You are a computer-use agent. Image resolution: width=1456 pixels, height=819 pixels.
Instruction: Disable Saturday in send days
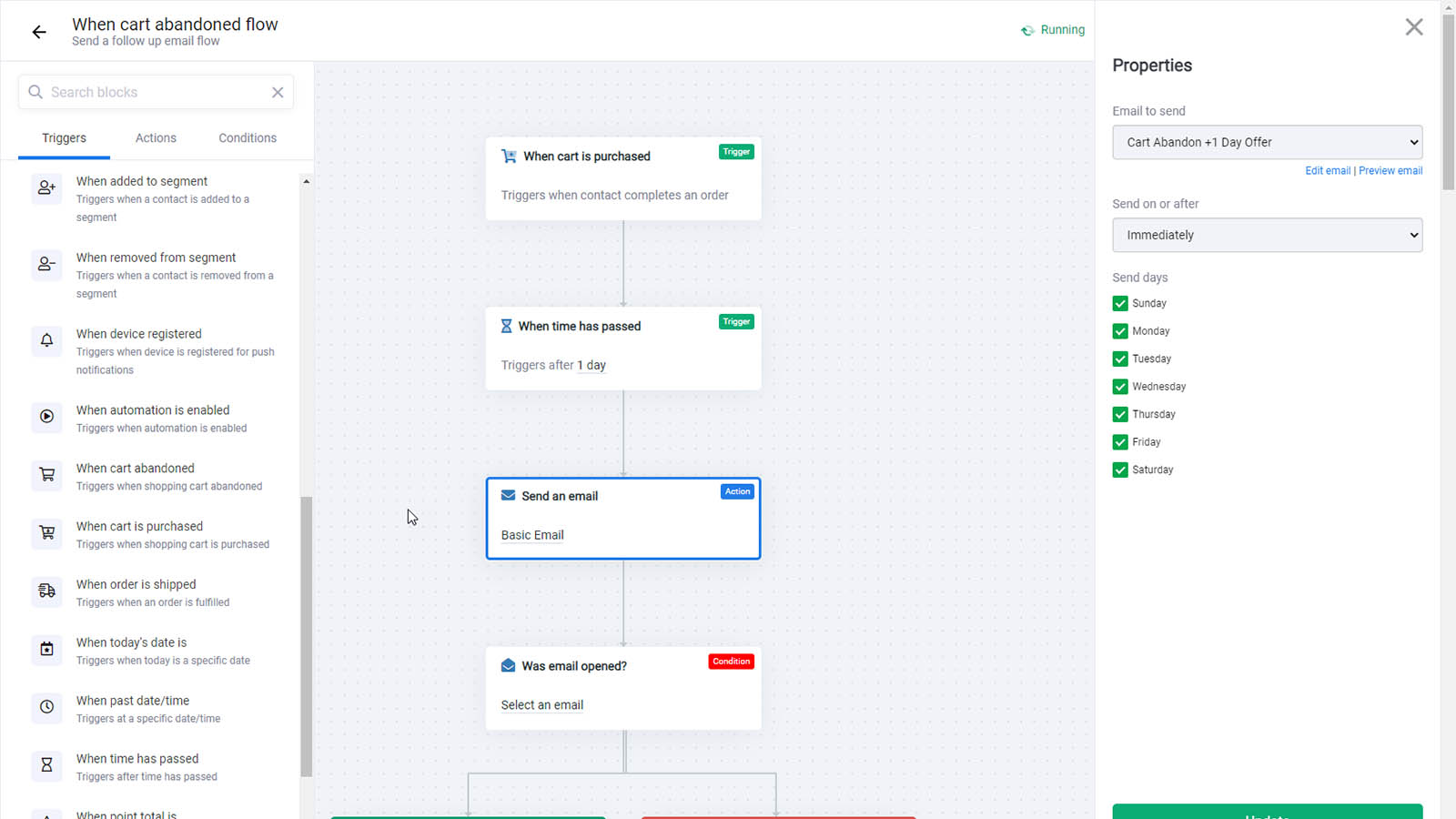(x=1120, y=470)
